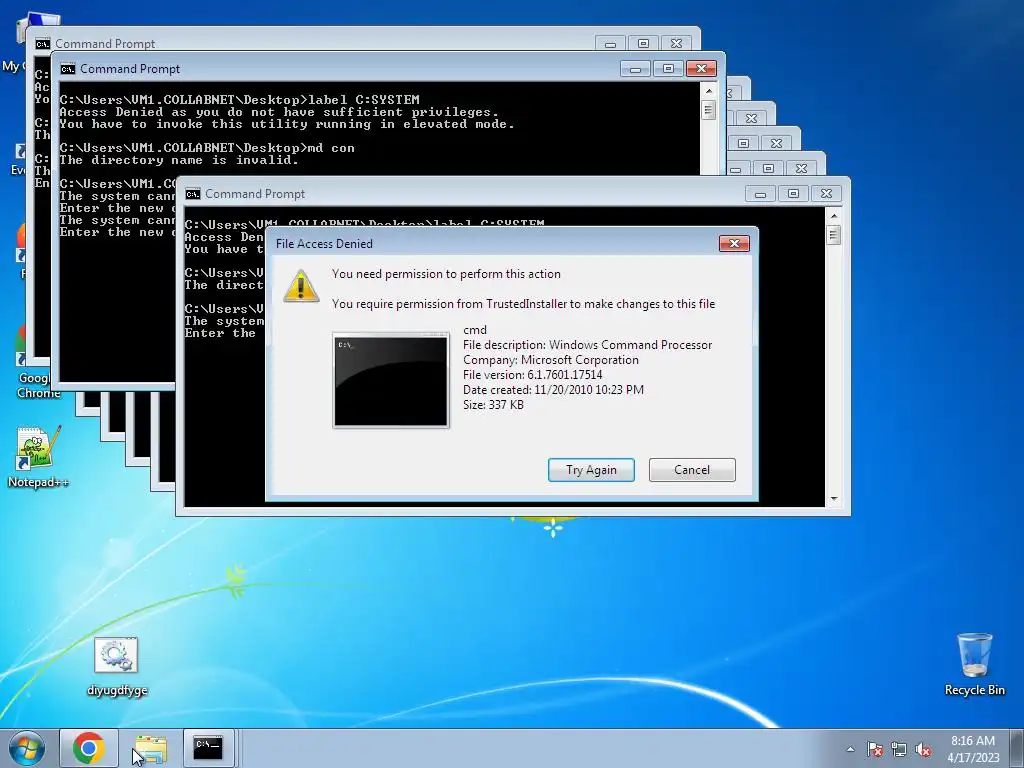
Task: Maximize the front Command Prompt window
Action: 793,194
